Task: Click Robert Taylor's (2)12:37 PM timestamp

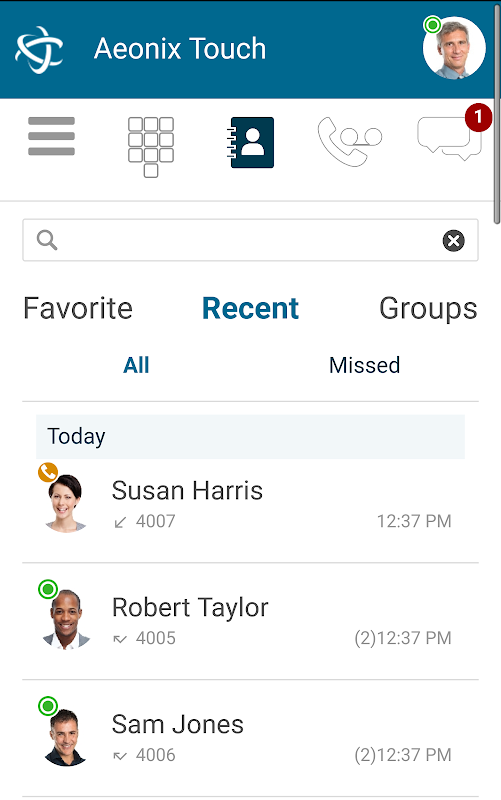Action: pos(403,638)
